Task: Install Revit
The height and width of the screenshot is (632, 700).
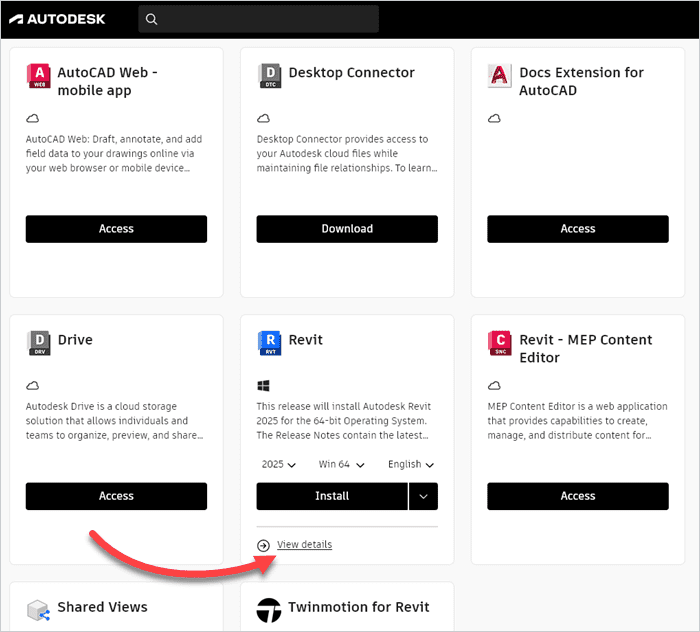Action: point(332,496)
